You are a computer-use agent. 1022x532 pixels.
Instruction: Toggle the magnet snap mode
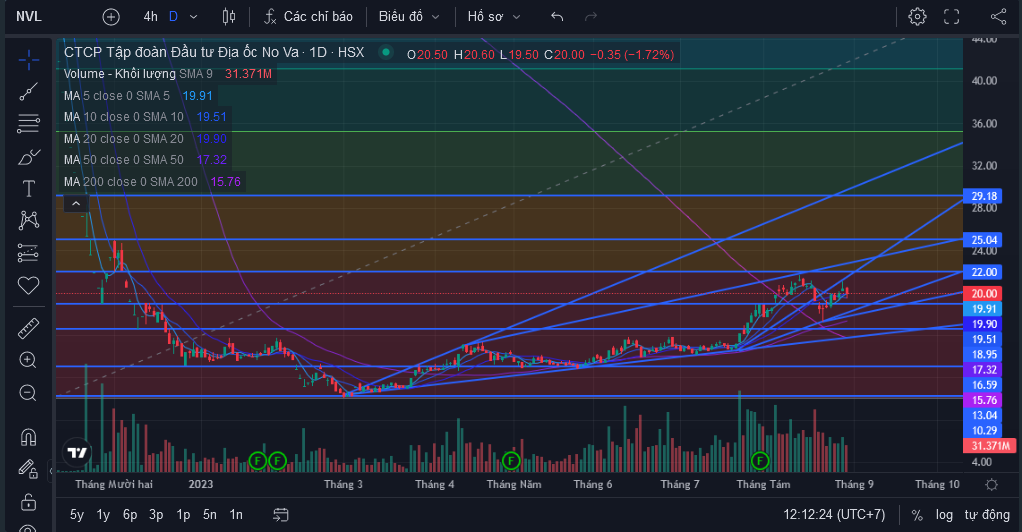28,437
